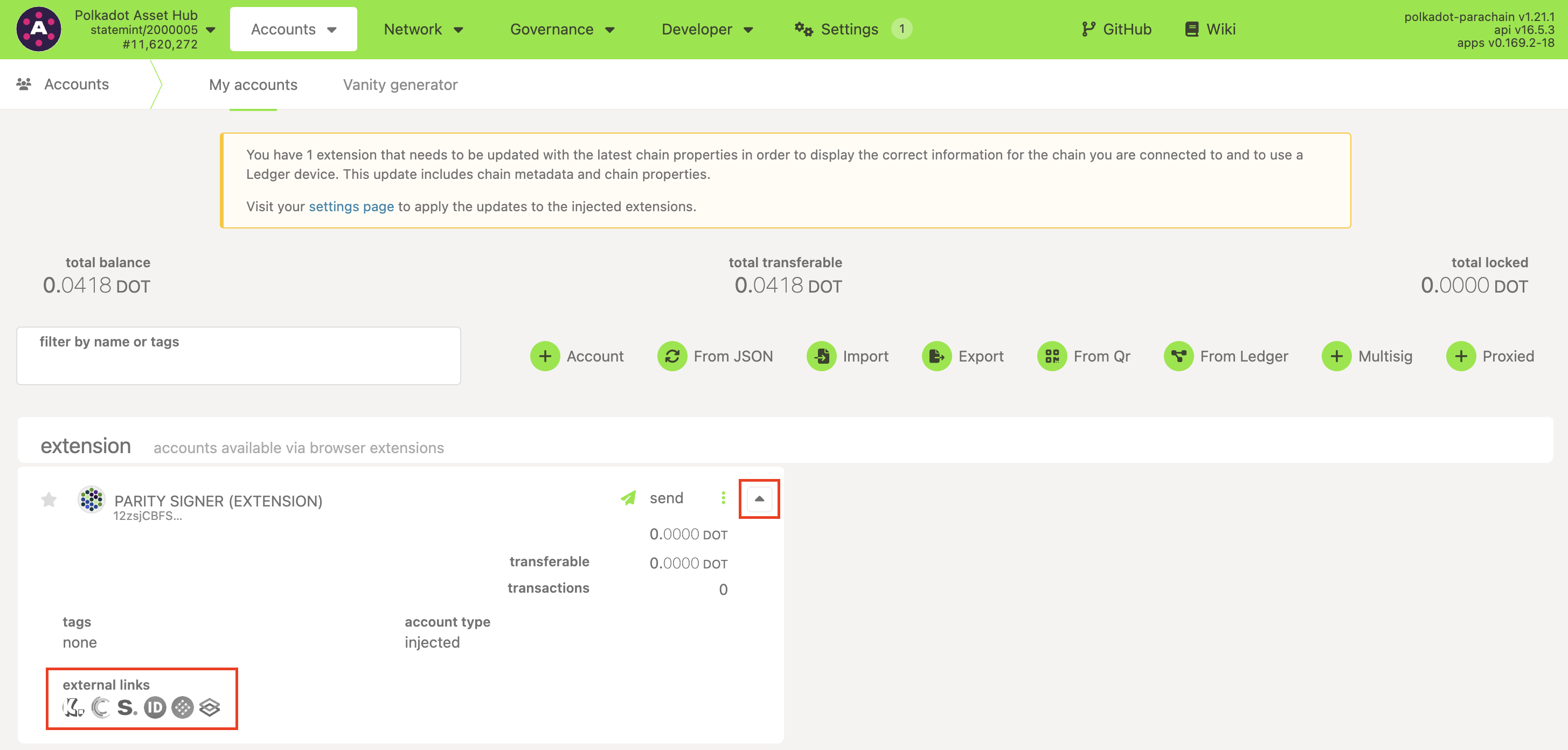The width and height of the screenshot is (1568, 750).
Task: Open the KodaDot external link icon
Action: pyautogui.click(x=73, y=707)
